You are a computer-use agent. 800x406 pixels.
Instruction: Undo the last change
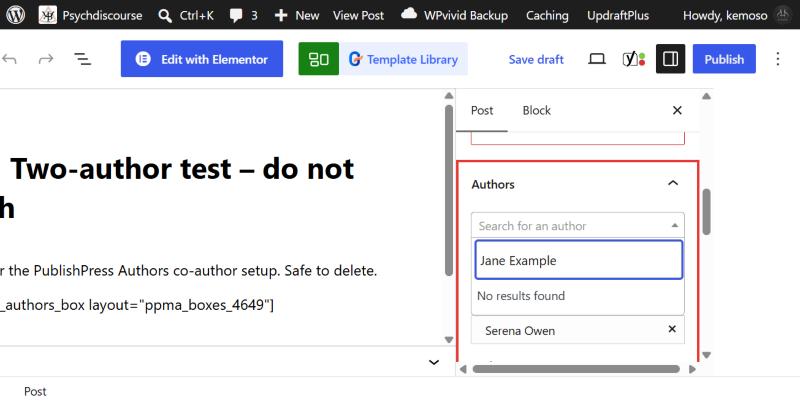(9, 59)
